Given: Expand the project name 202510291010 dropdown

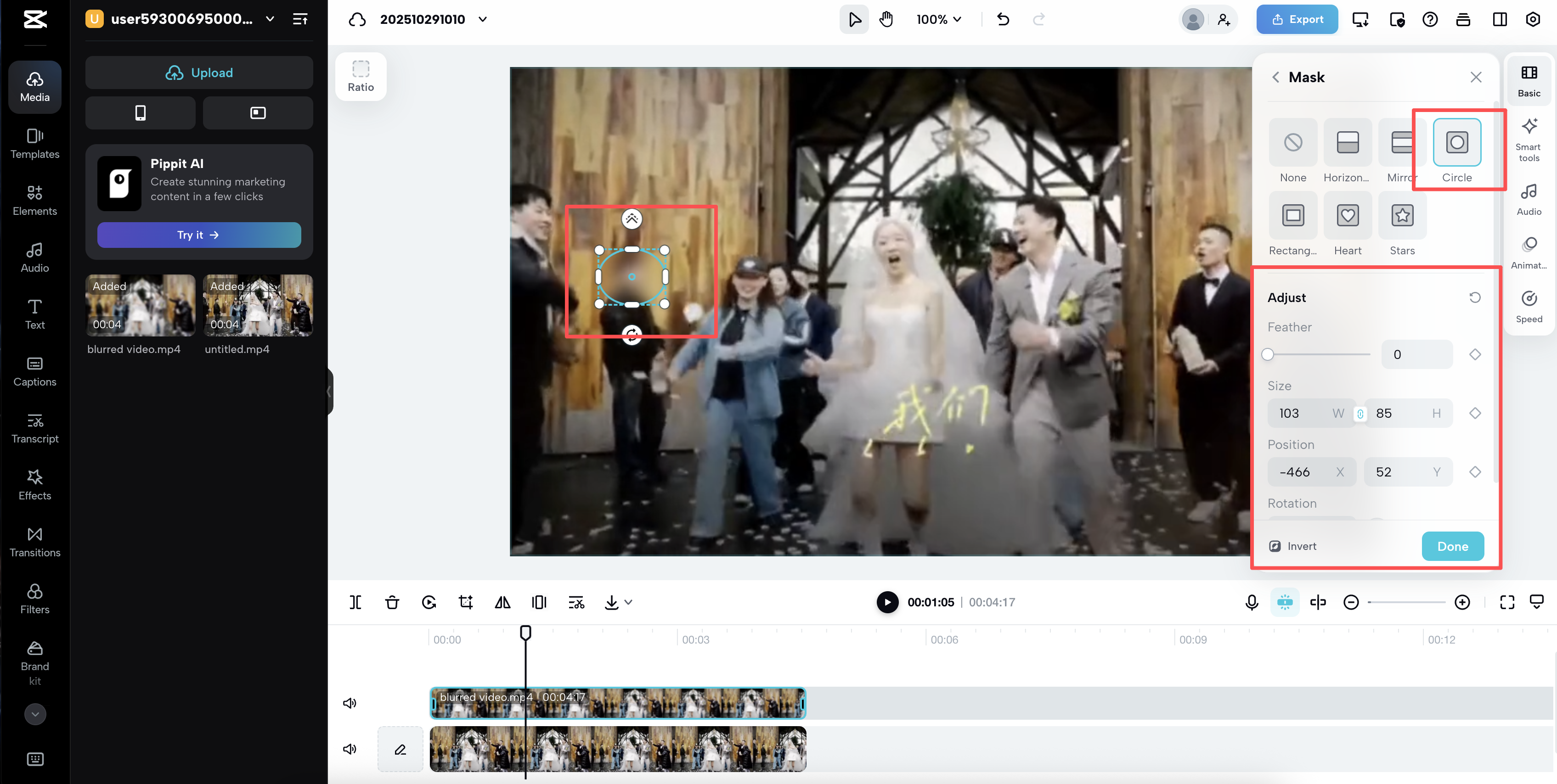Looking at the screenshot, I should click(x=482, y=19).
